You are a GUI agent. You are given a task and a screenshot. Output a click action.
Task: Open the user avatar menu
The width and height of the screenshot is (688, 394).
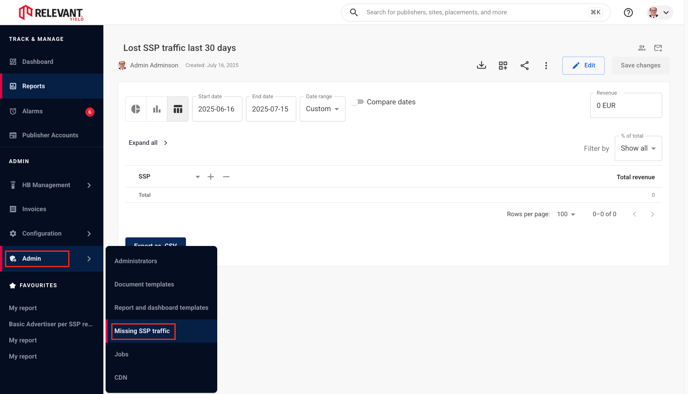(659, 12)
